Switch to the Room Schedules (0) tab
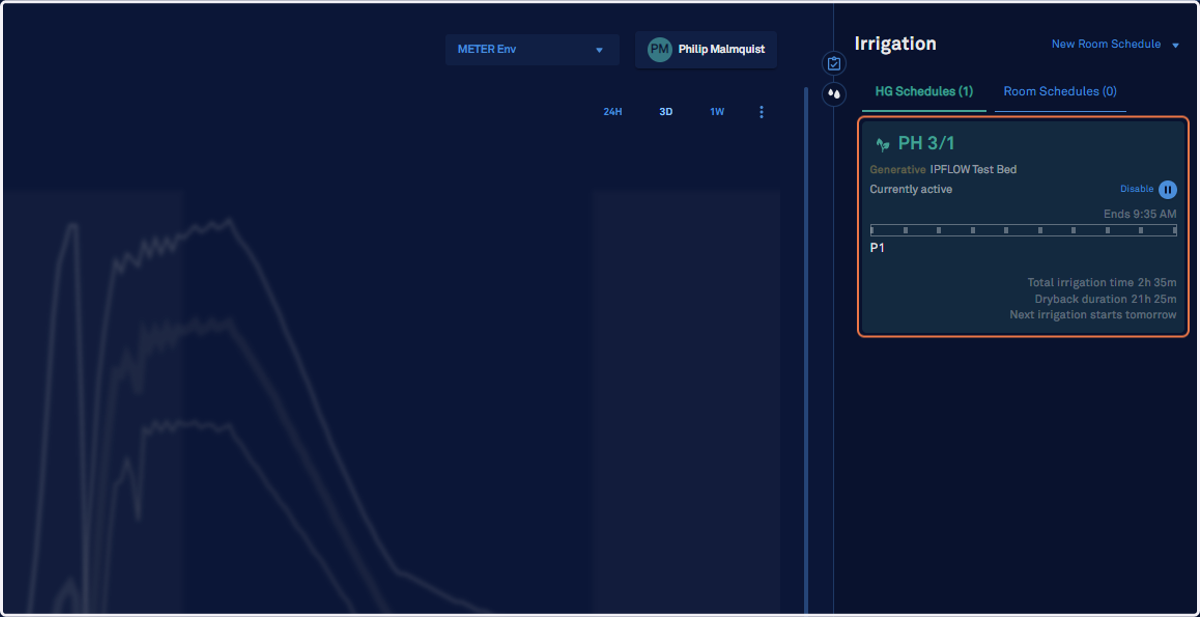This screenshot has height=617, width=1200. coord(1060,91)
